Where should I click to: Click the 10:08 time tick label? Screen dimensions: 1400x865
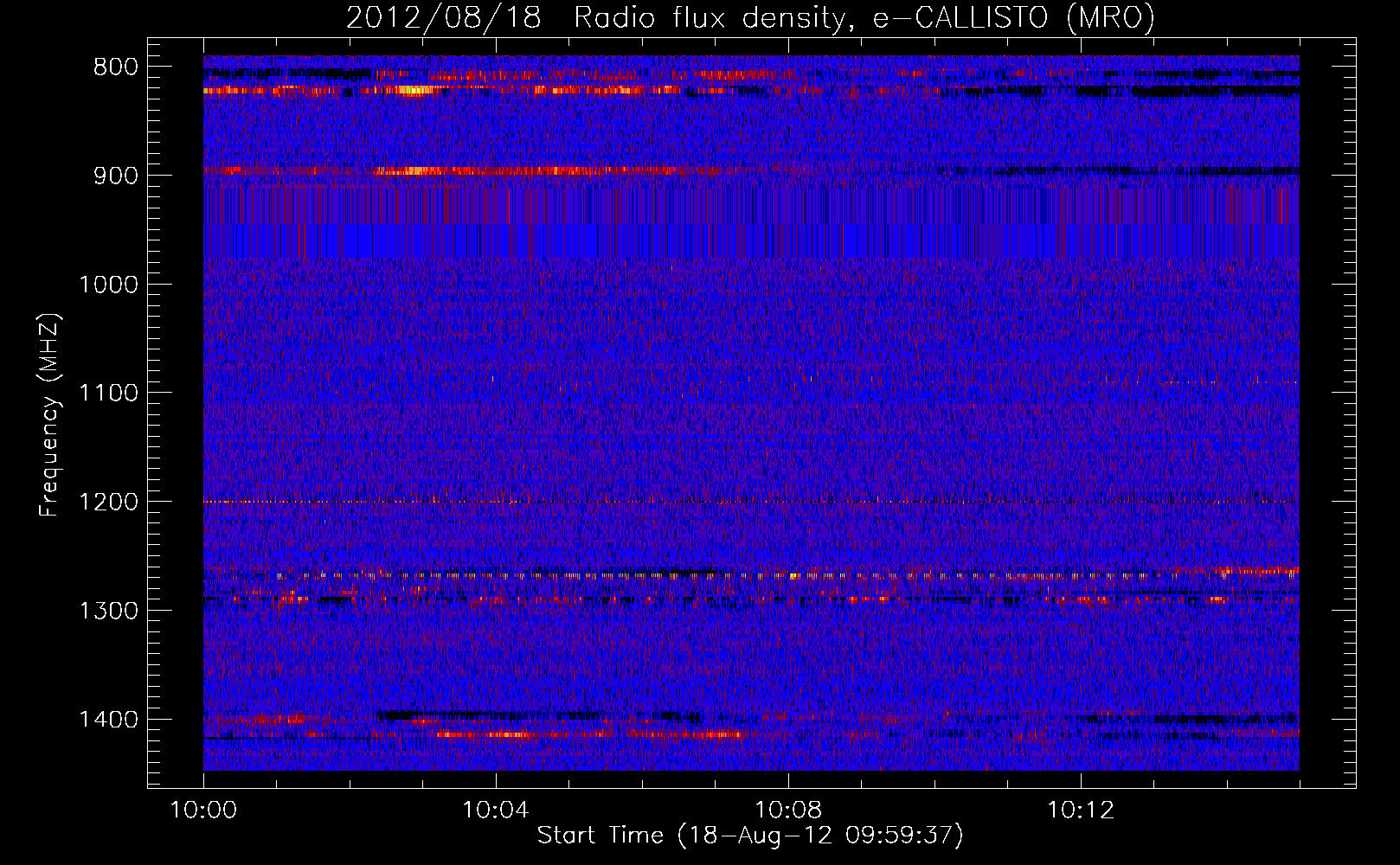(x=788, y=811)
